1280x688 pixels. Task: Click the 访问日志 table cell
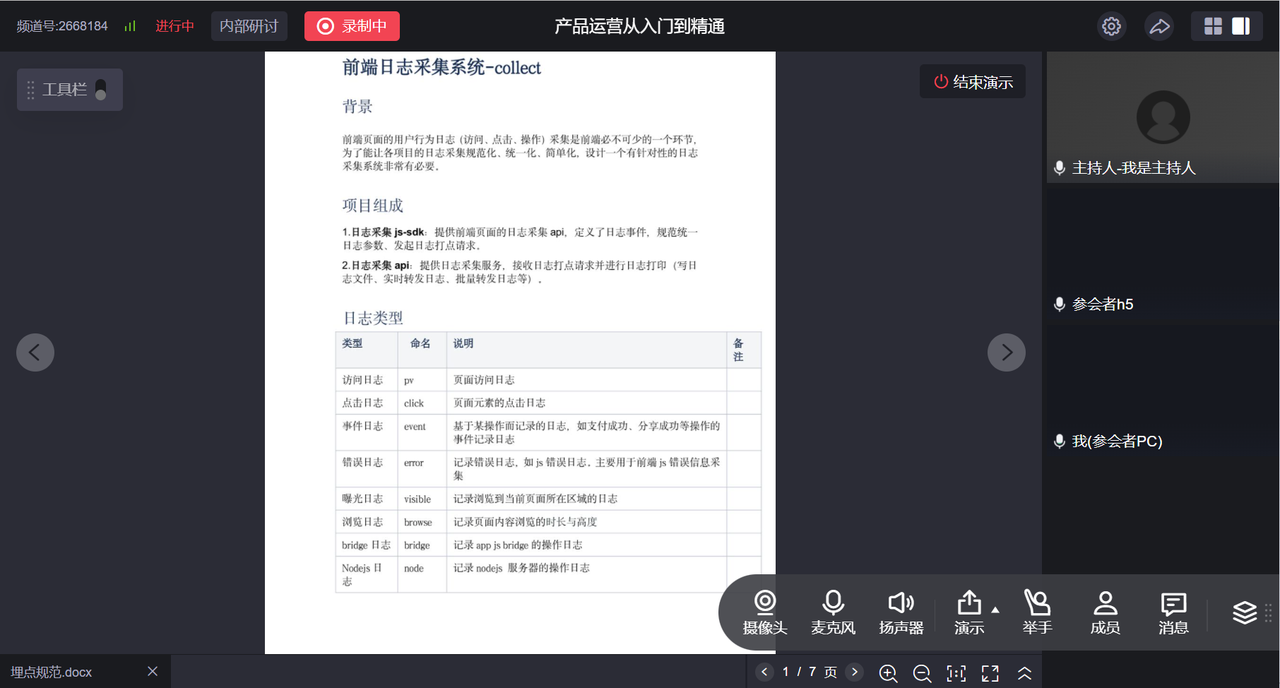pyautogui.click(x=366, y=380)
